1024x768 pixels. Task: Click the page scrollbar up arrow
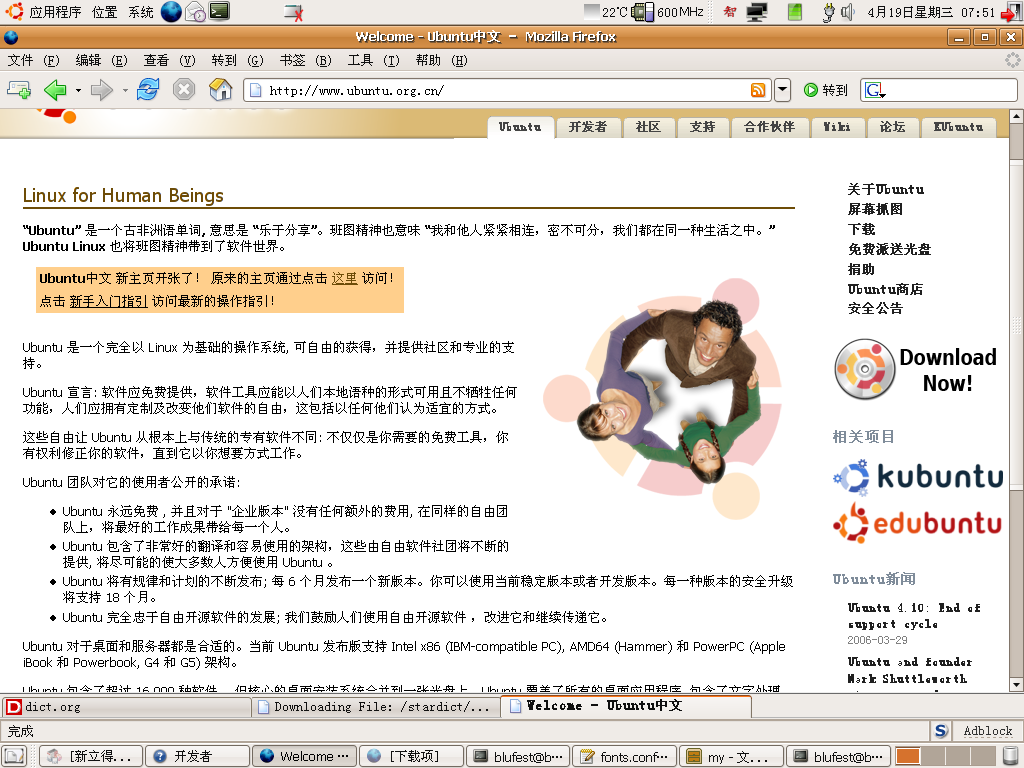(1016, 116)
